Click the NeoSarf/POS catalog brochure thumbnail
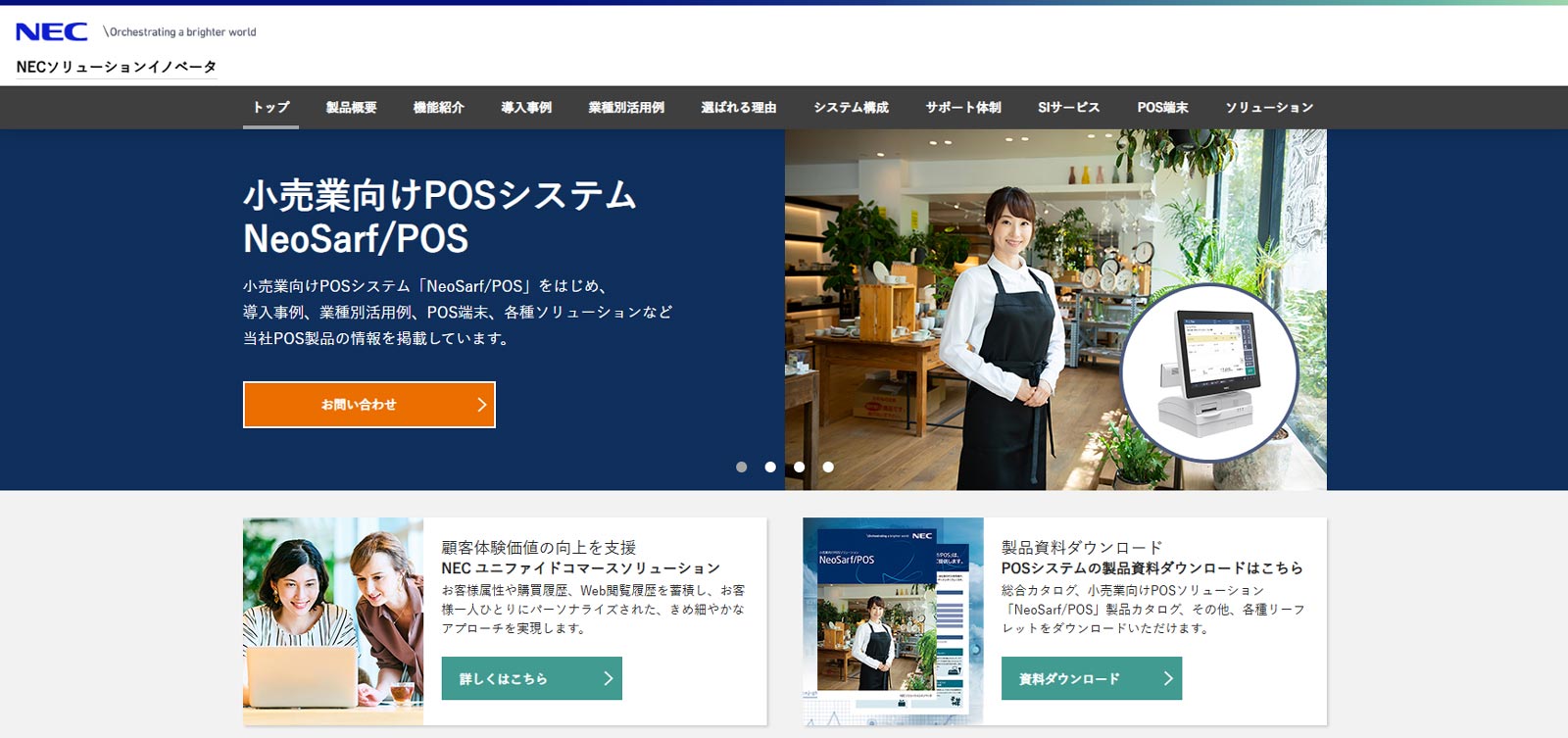The height and width of the screenshot is (738, 1568). click(893, 621)
